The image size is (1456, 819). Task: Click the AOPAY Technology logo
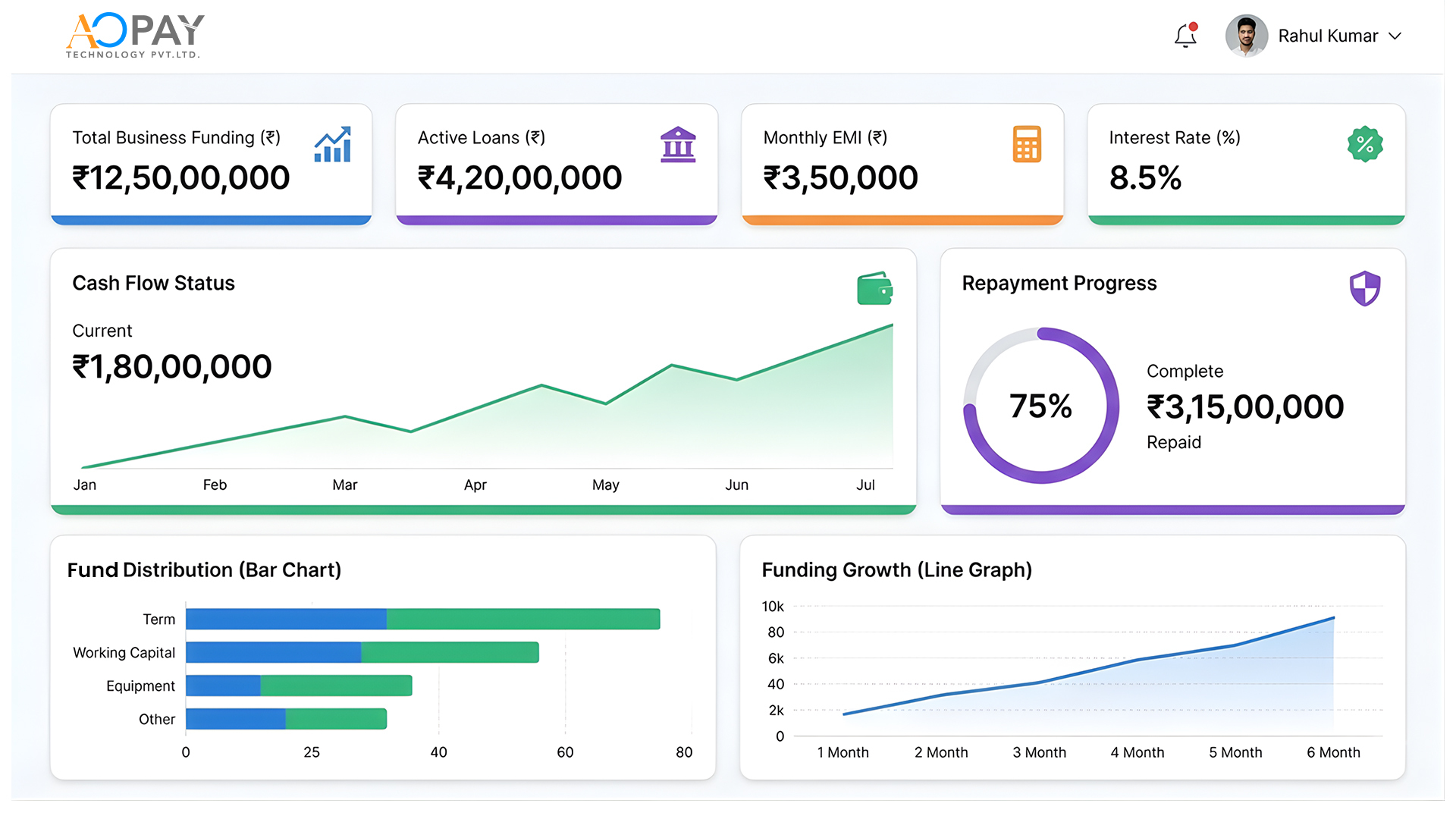point(133,34)
